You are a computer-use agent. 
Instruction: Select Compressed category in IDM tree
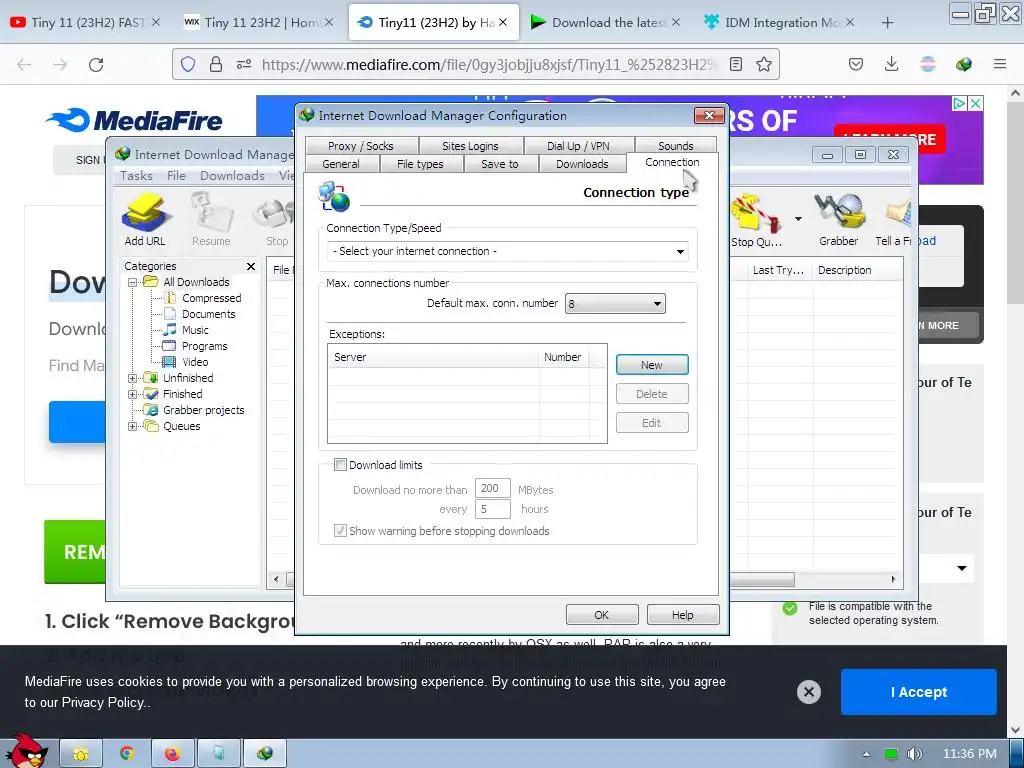click(x=212, y=298)
